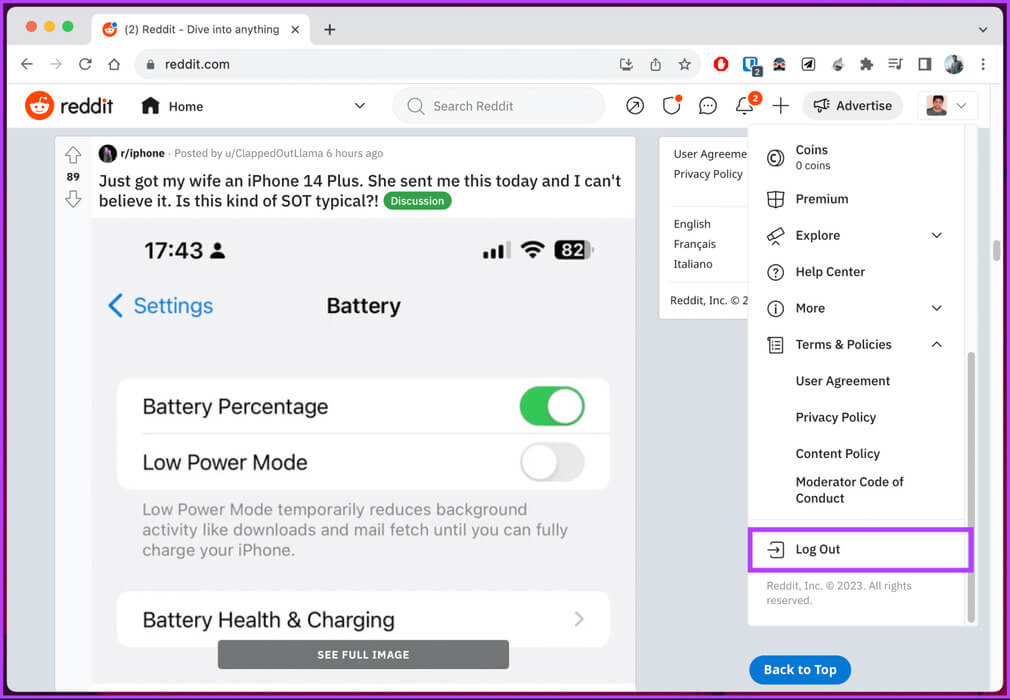Click the Discussion flair tag
Image resolution: width=1010 pixels, height=700 pixels.
coord(417,201)
